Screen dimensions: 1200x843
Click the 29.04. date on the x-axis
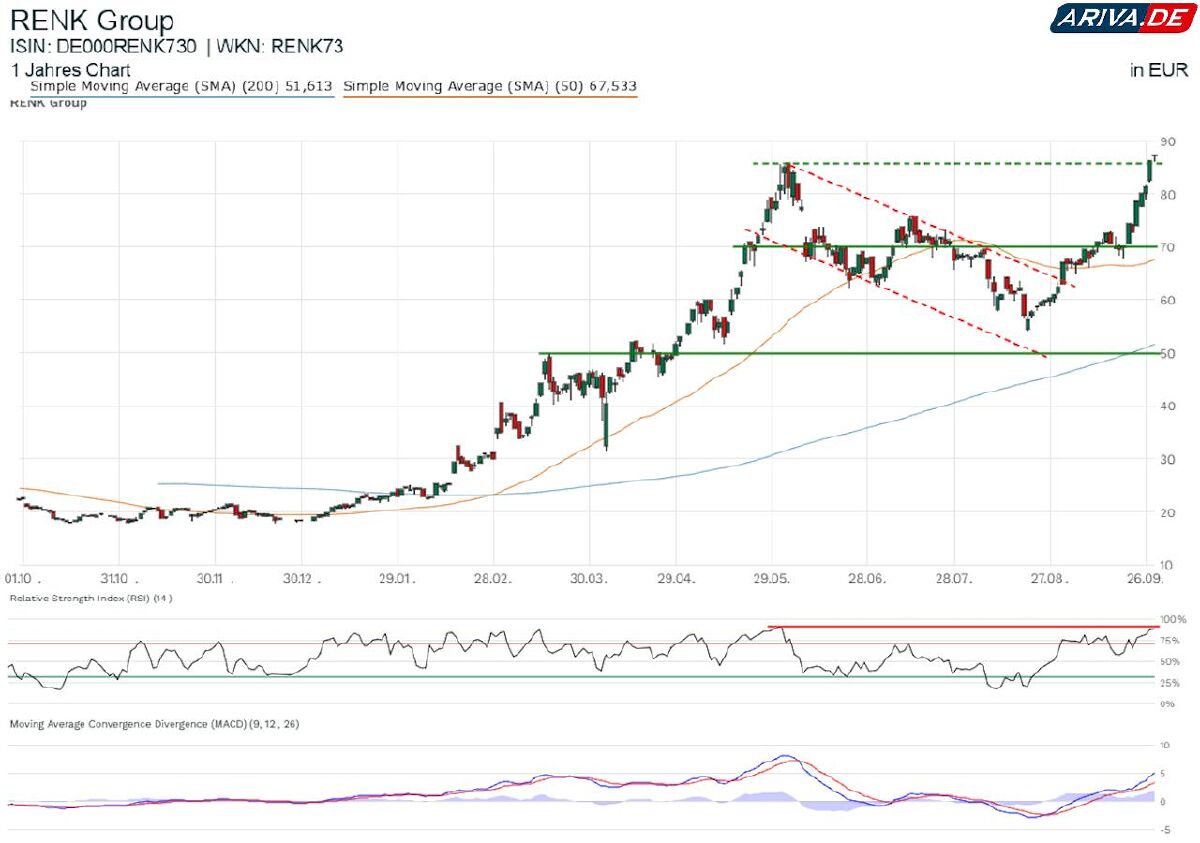[675, 578]
